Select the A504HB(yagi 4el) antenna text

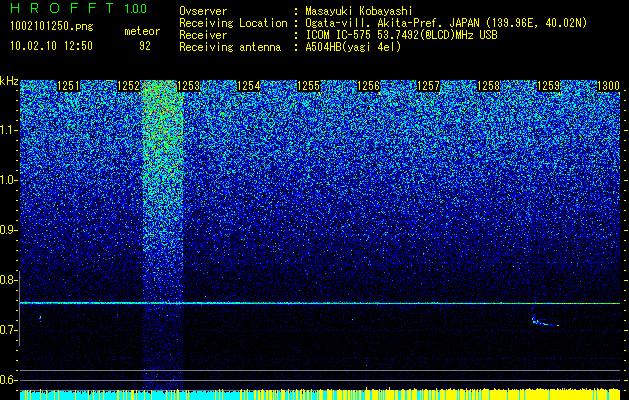tap(353, 47)
